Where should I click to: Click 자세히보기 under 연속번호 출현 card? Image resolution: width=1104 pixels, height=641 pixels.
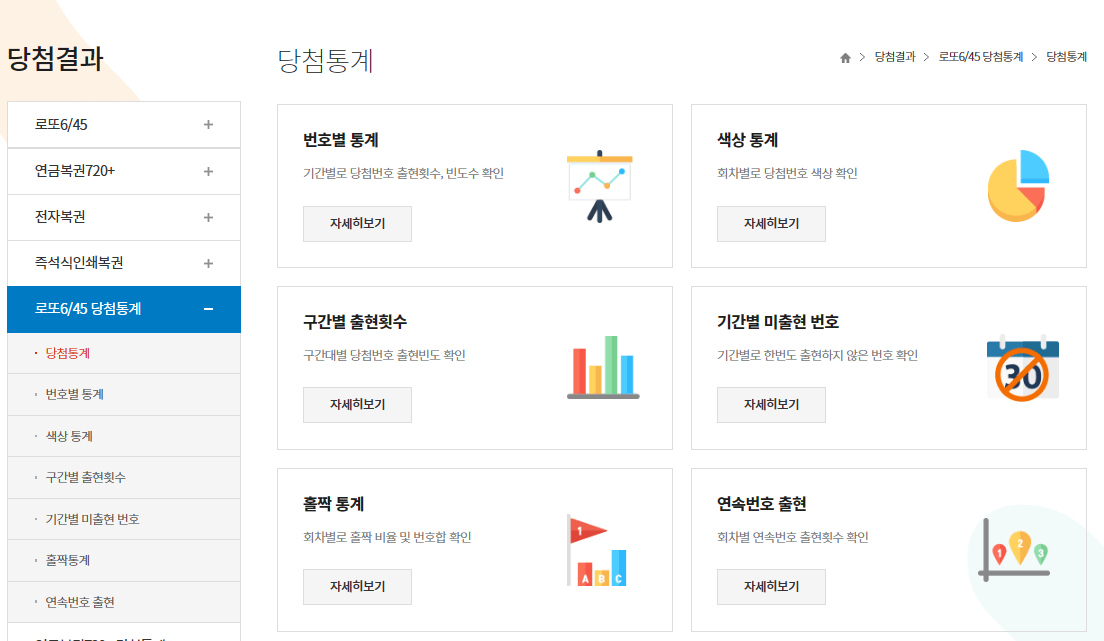pos(772,587)
